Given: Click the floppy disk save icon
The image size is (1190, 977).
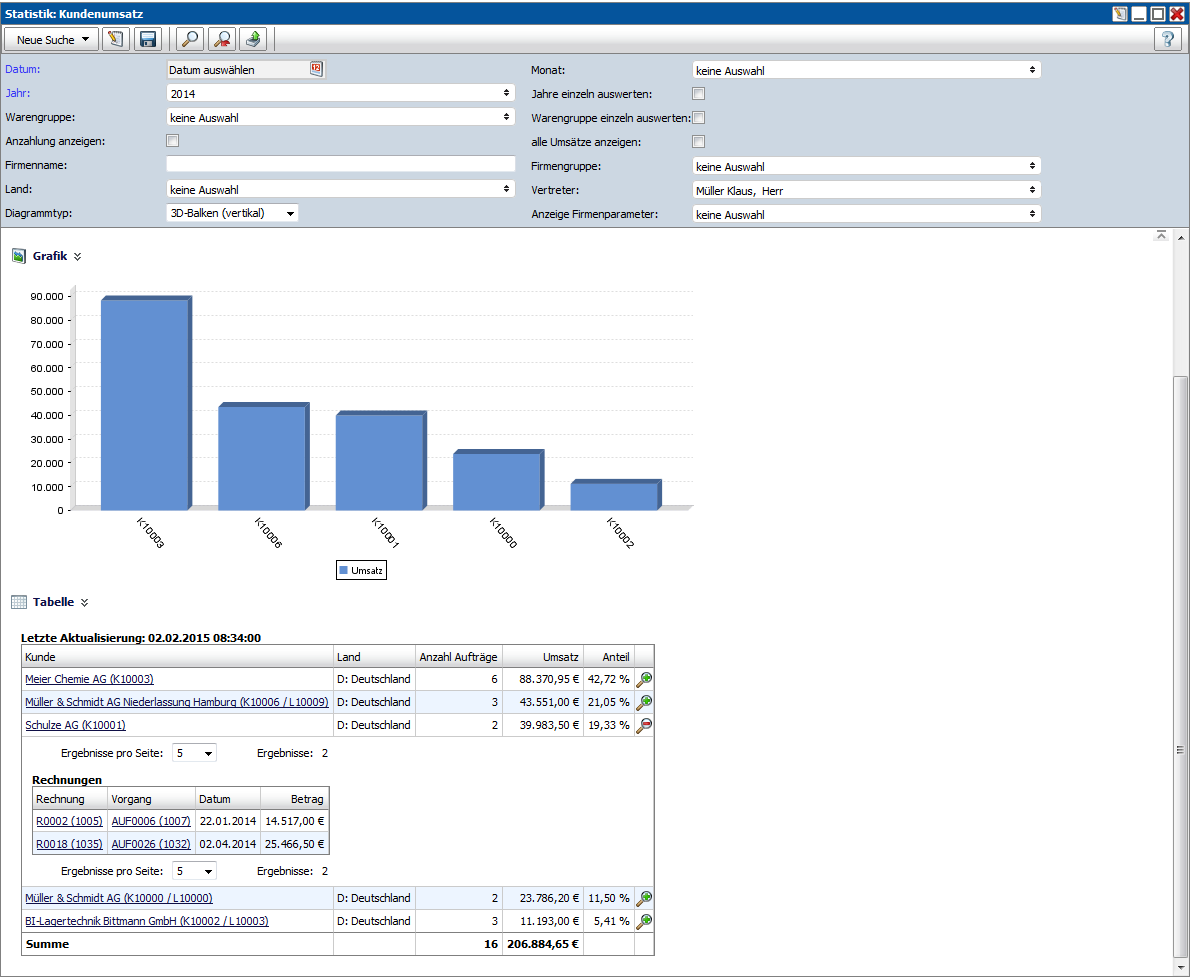Looking at the screenshot, I should 148,39.
